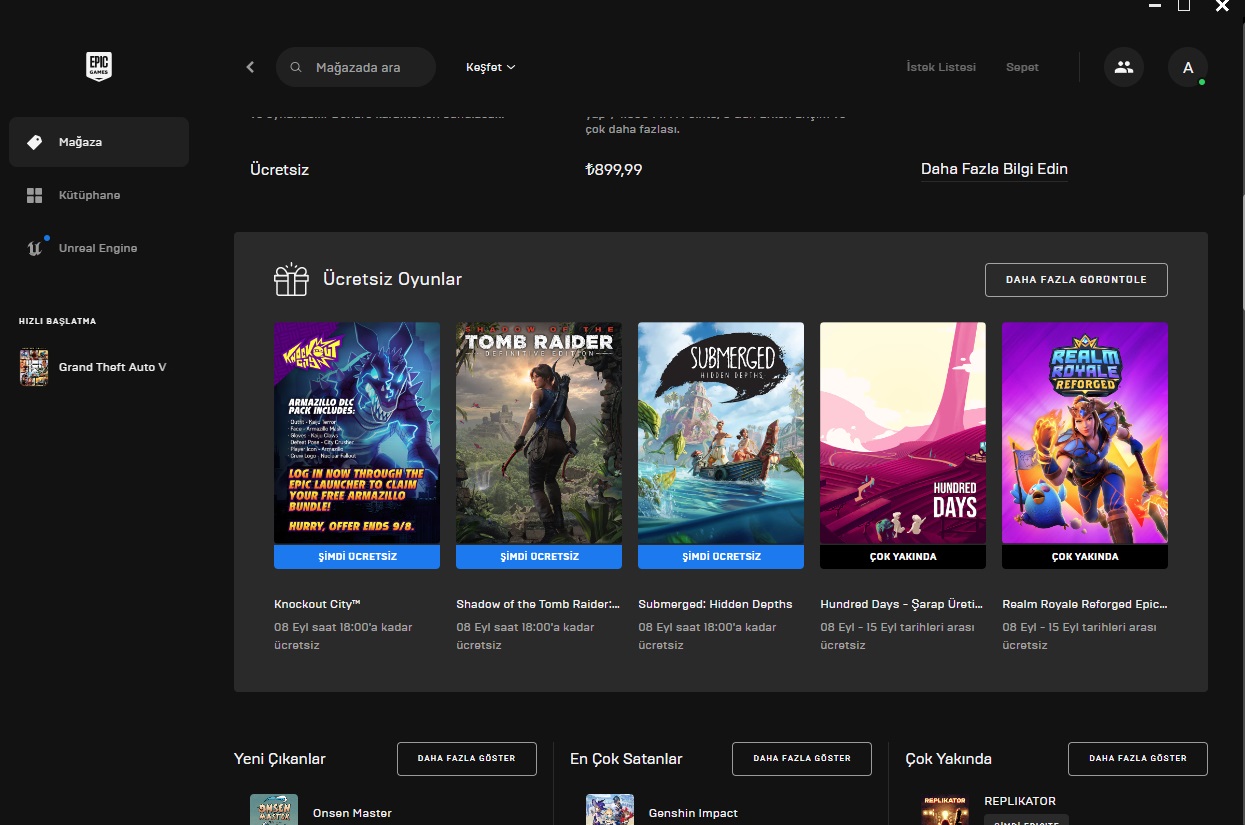
Task: Click the Hundred Days - Şarap title
Action: (x=901, y=604)
